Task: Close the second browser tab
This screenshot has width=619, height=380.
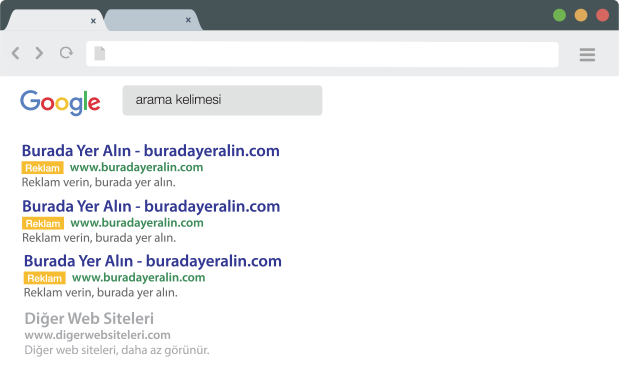Action: click(188, 20)
